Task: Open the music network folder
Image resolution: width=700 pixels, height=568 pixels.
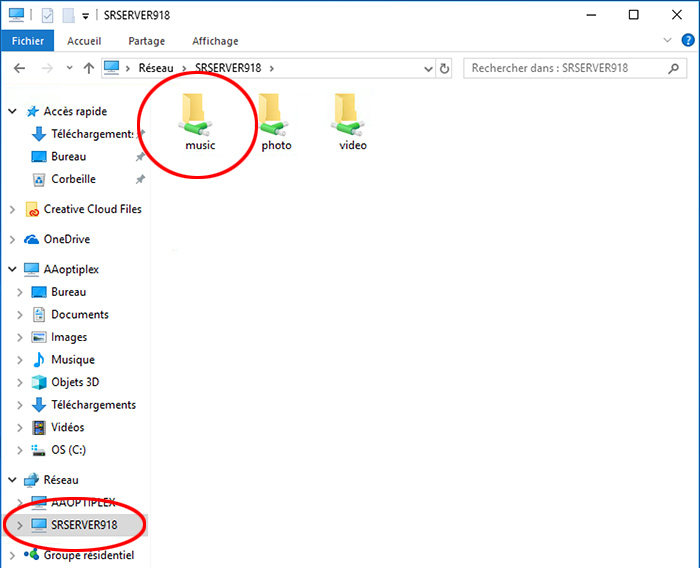Action: pos(197,121)
